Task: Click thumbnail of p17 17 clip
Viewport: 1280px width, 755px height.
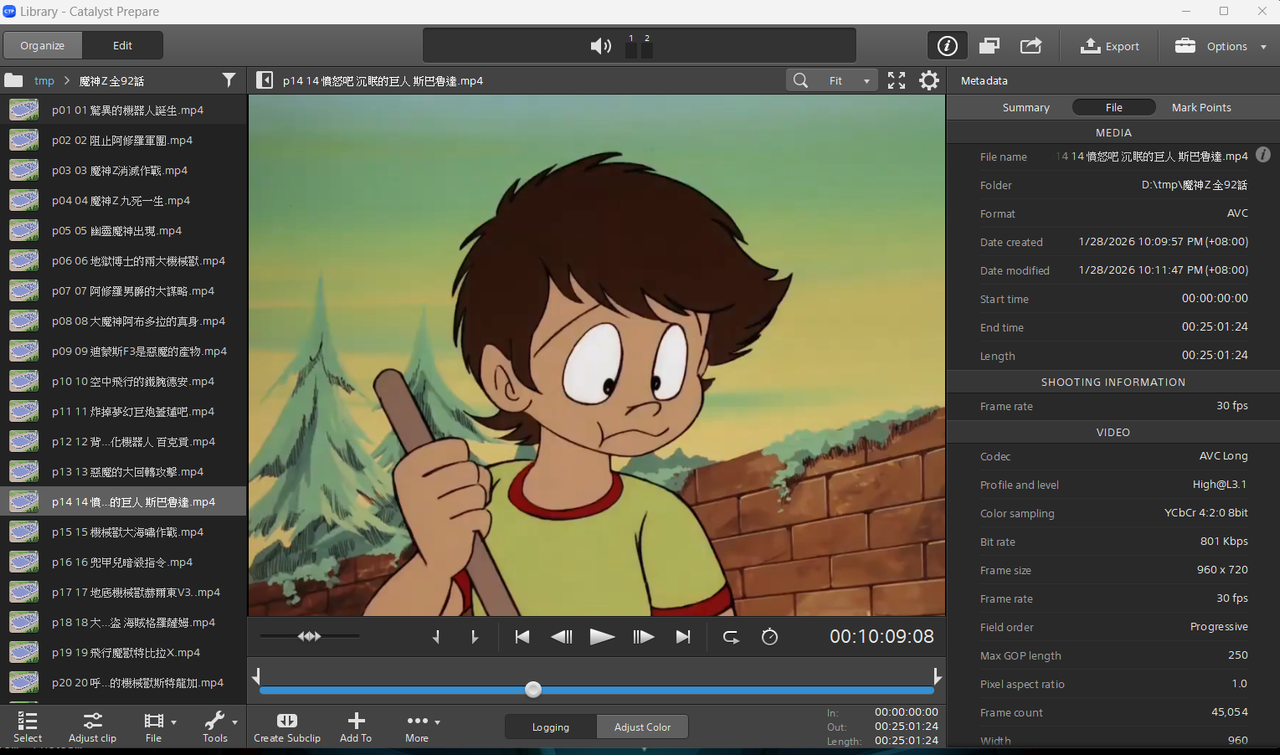Action: click(x=24, y=592)
